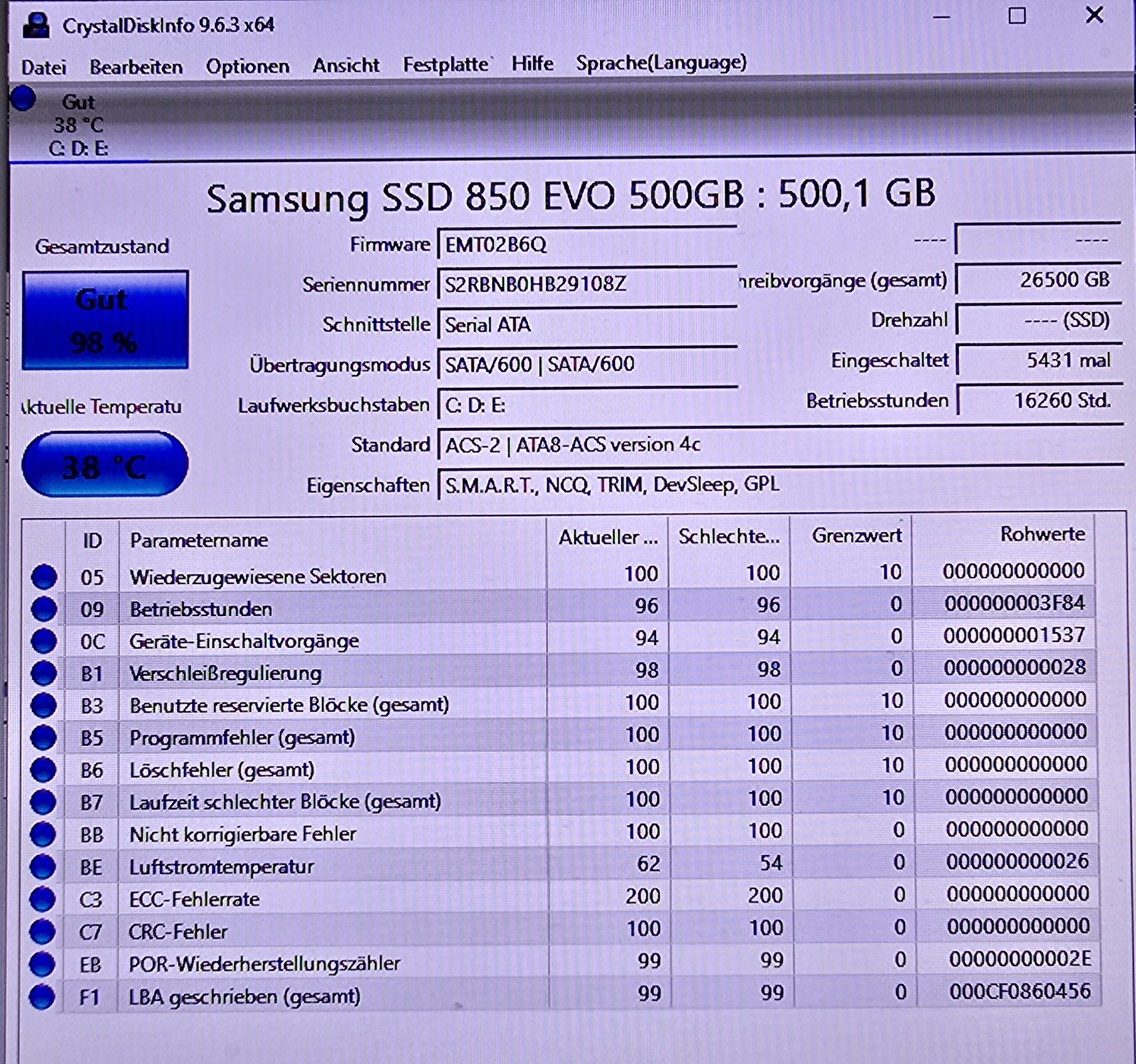1136x1064 pixels.
Task: Click status dot for ECC-Fehlerrate row
Action: [43, 899]
